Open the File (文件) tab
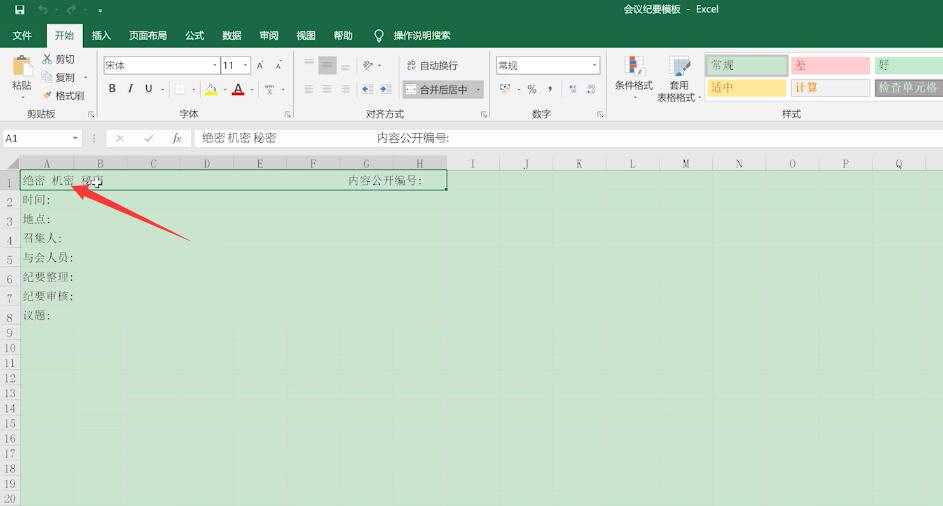 click(22, 35)
